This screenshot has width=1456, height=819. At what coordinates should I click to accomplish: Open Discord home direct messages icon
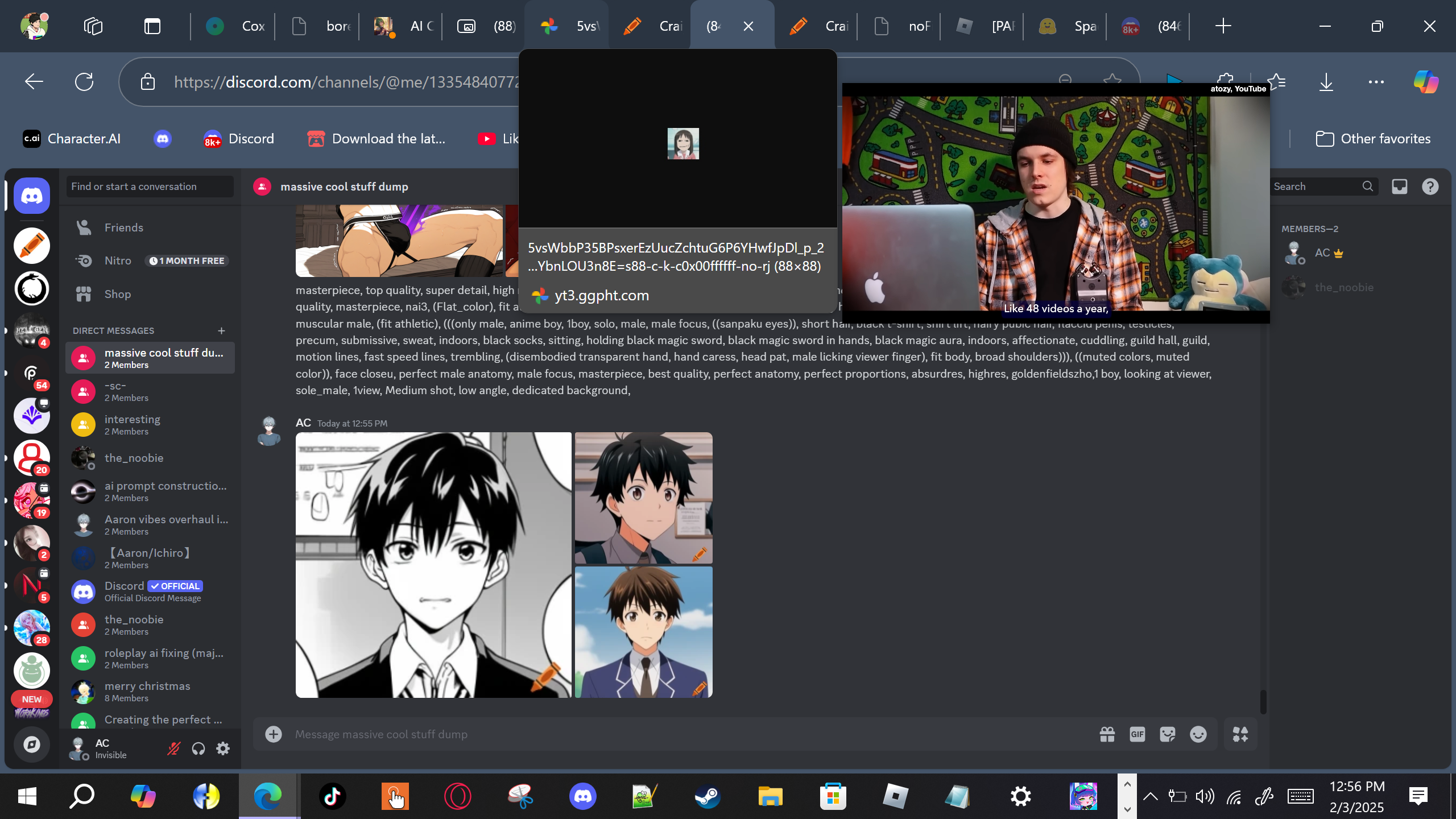[x=32, y=196]
